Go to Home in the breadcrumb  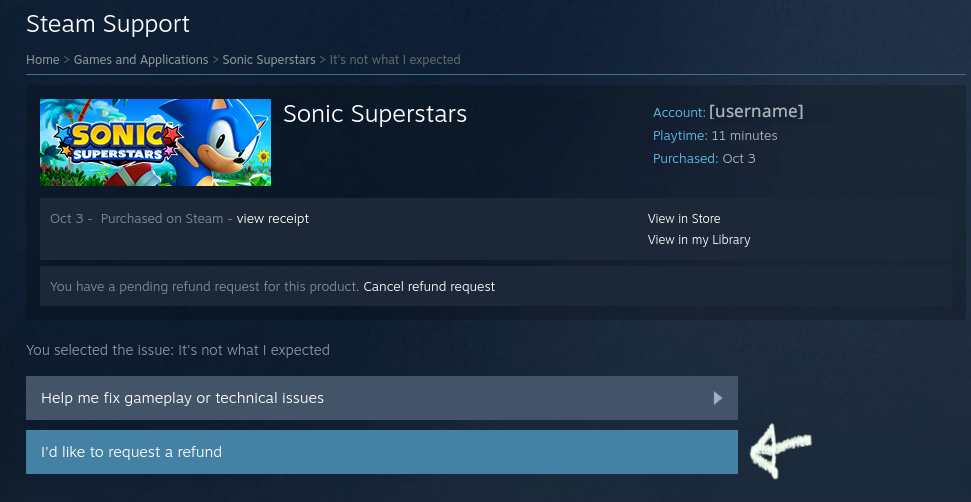coord(42,60)
